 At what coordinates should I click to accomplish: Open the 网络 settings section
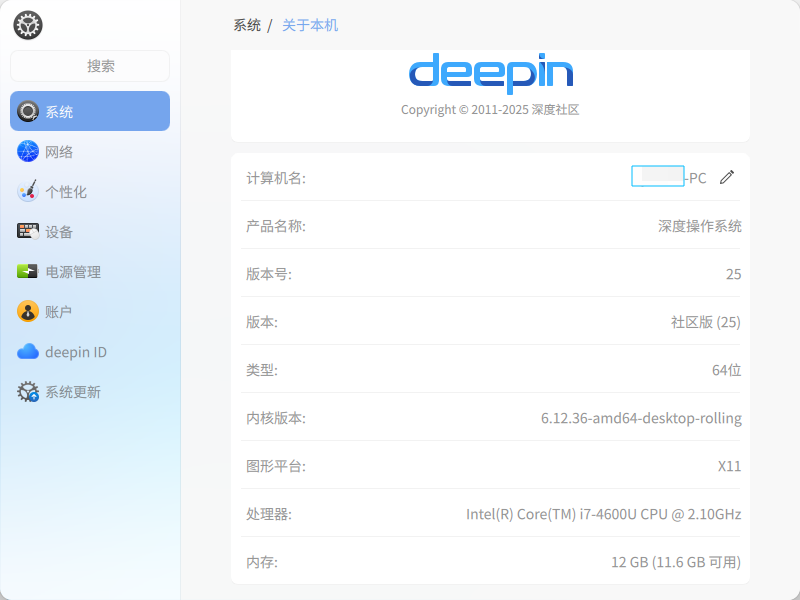[90, 152]
